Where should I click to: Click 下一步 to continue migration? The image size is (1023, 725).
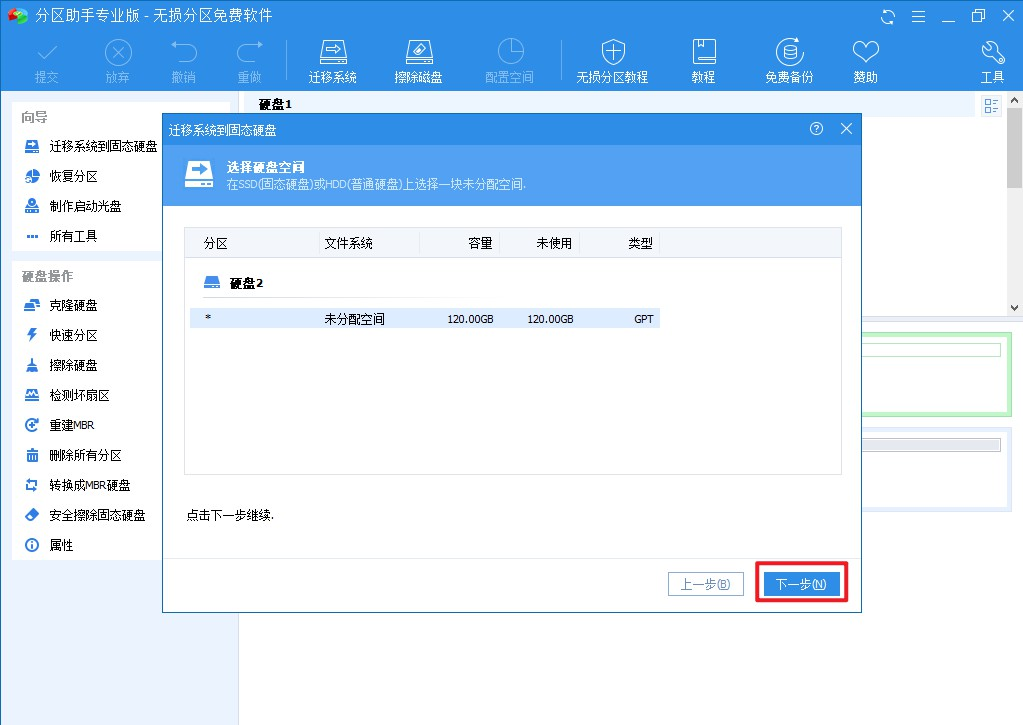pyautogui.click(x=799, y=586)
